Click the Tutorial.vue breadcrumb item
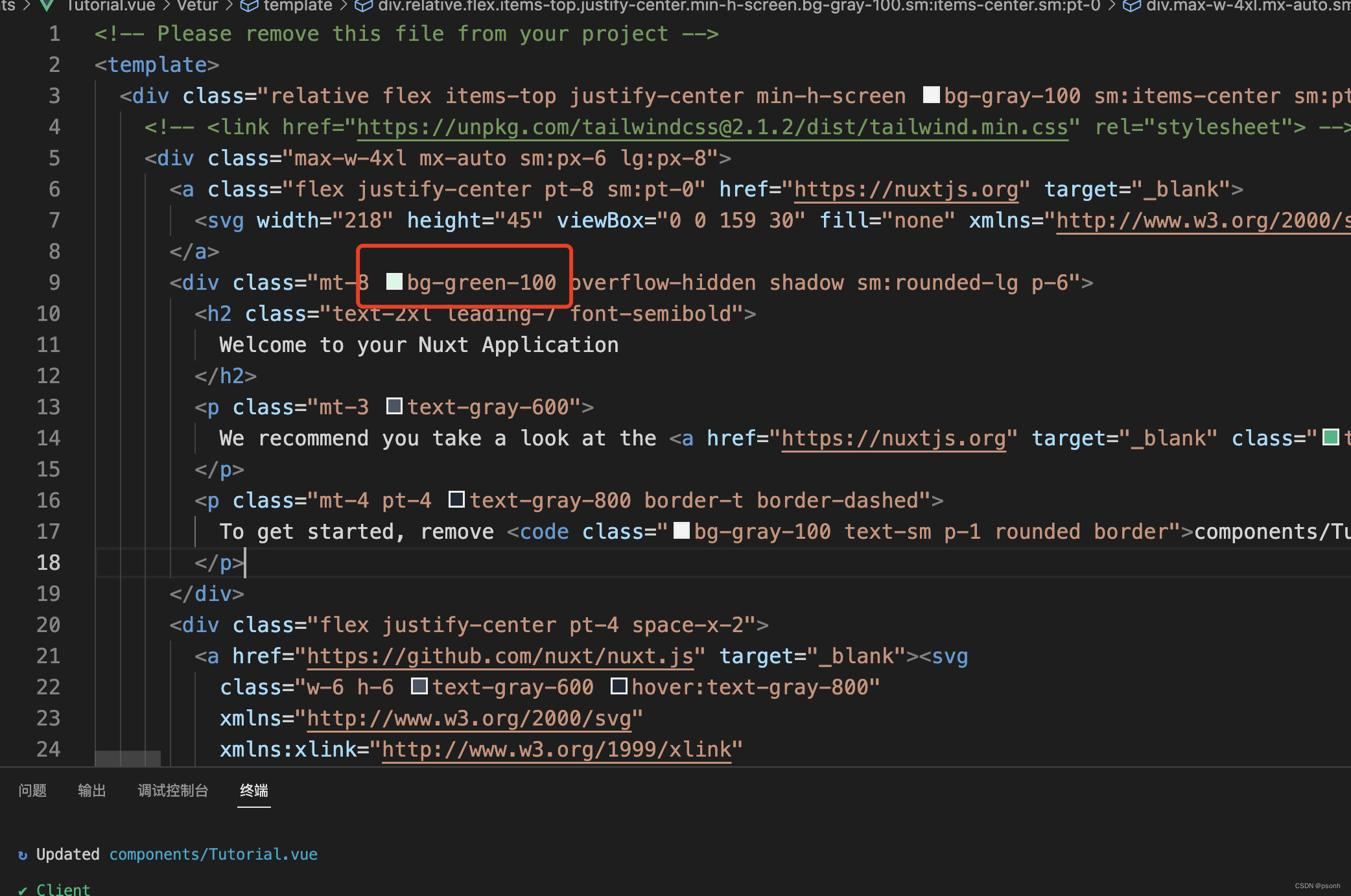Viewport: 1351px width, 896px height. point(111,6)
